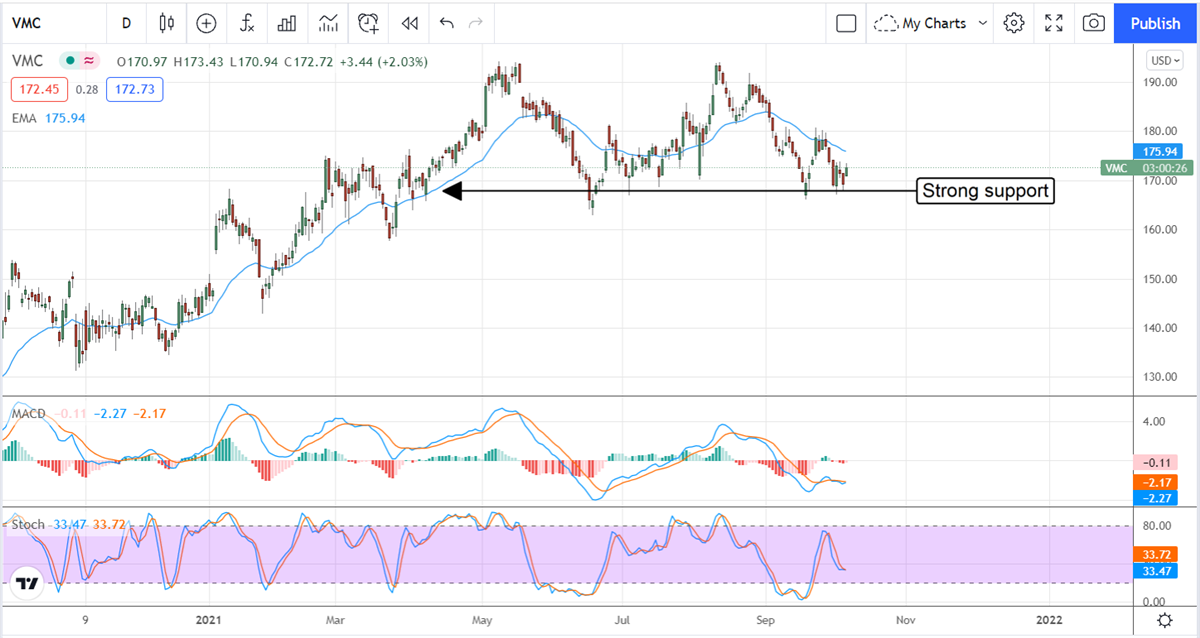Click the blue 172.73 buy price button
The image size is (1200, 638).
pos(134,90)
